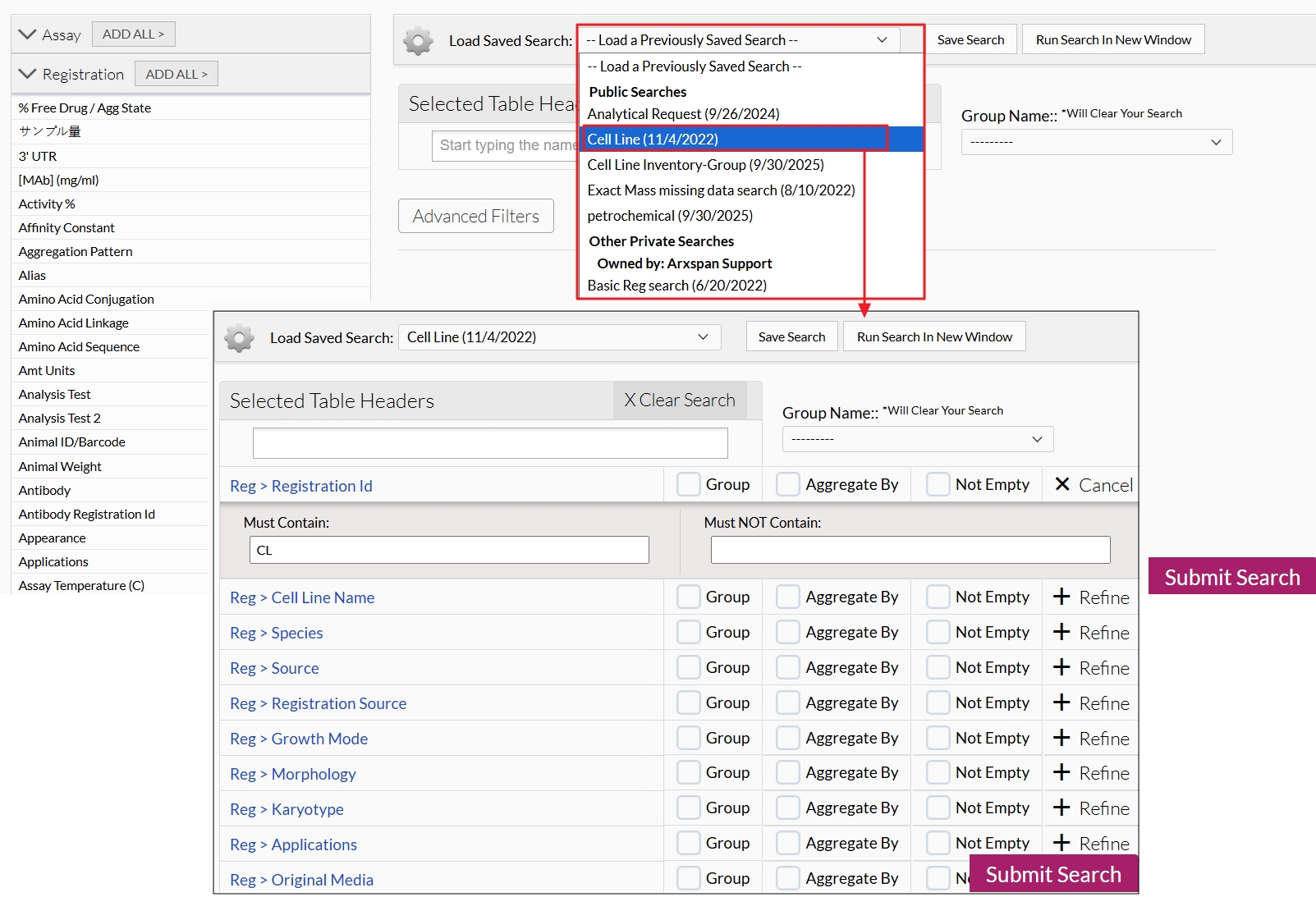This screenshot has height=897, width=1316.
Task: Click plus Refine icon for Cell Line Name
Action: (1062, 597)
